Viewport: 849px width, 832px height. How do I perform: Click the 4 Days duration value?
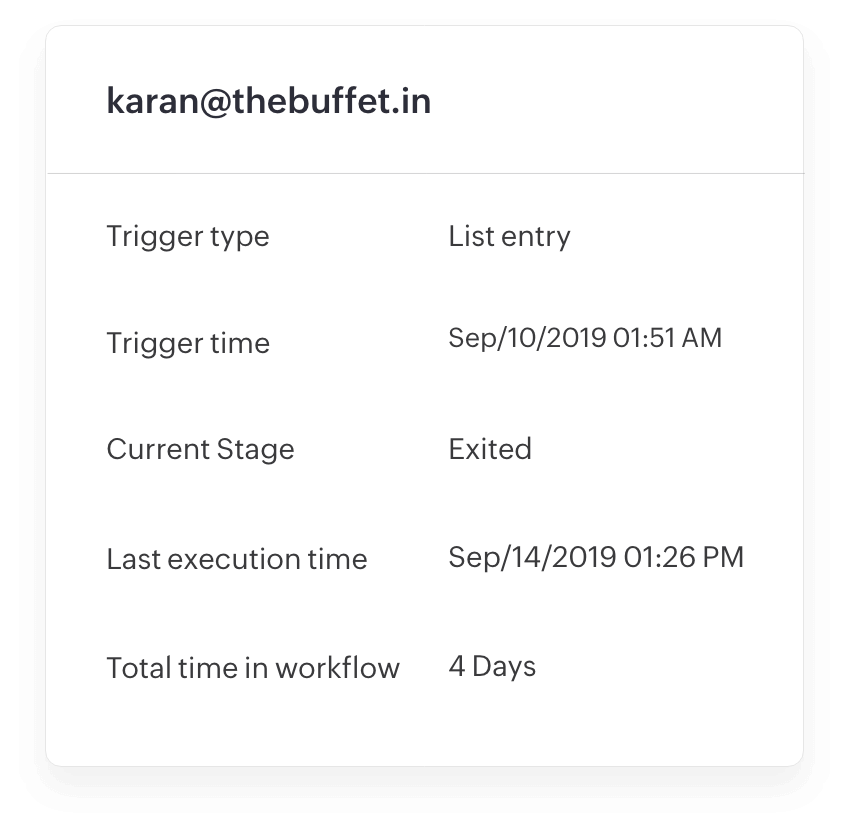click(x=492, y=666)
